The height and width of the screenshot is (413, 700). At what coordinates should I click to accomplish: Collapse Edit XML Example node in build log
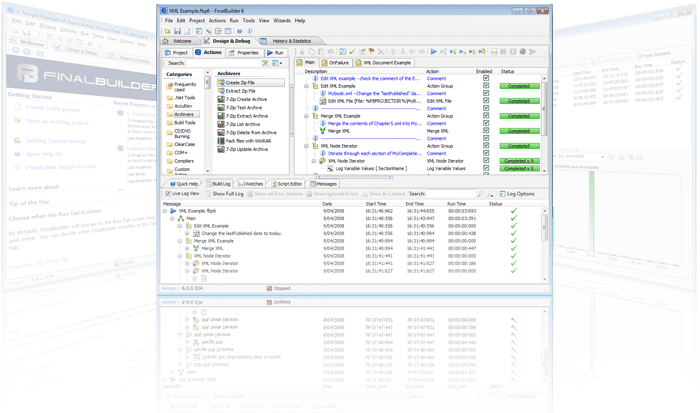(180, 226)
